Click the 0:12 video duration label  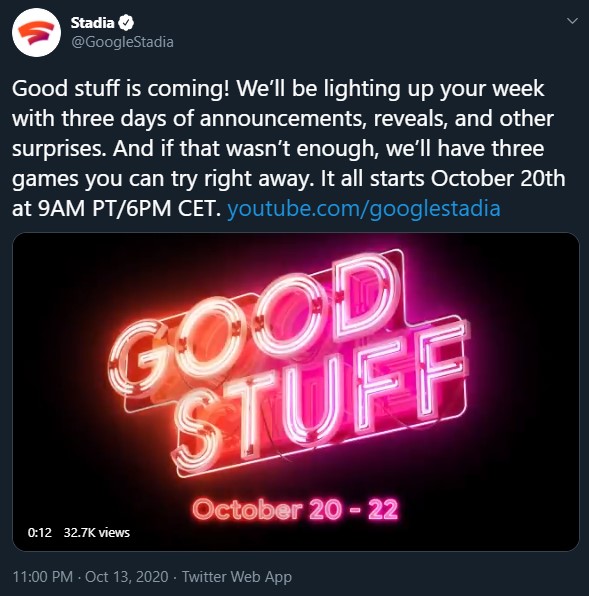[40, 533]
